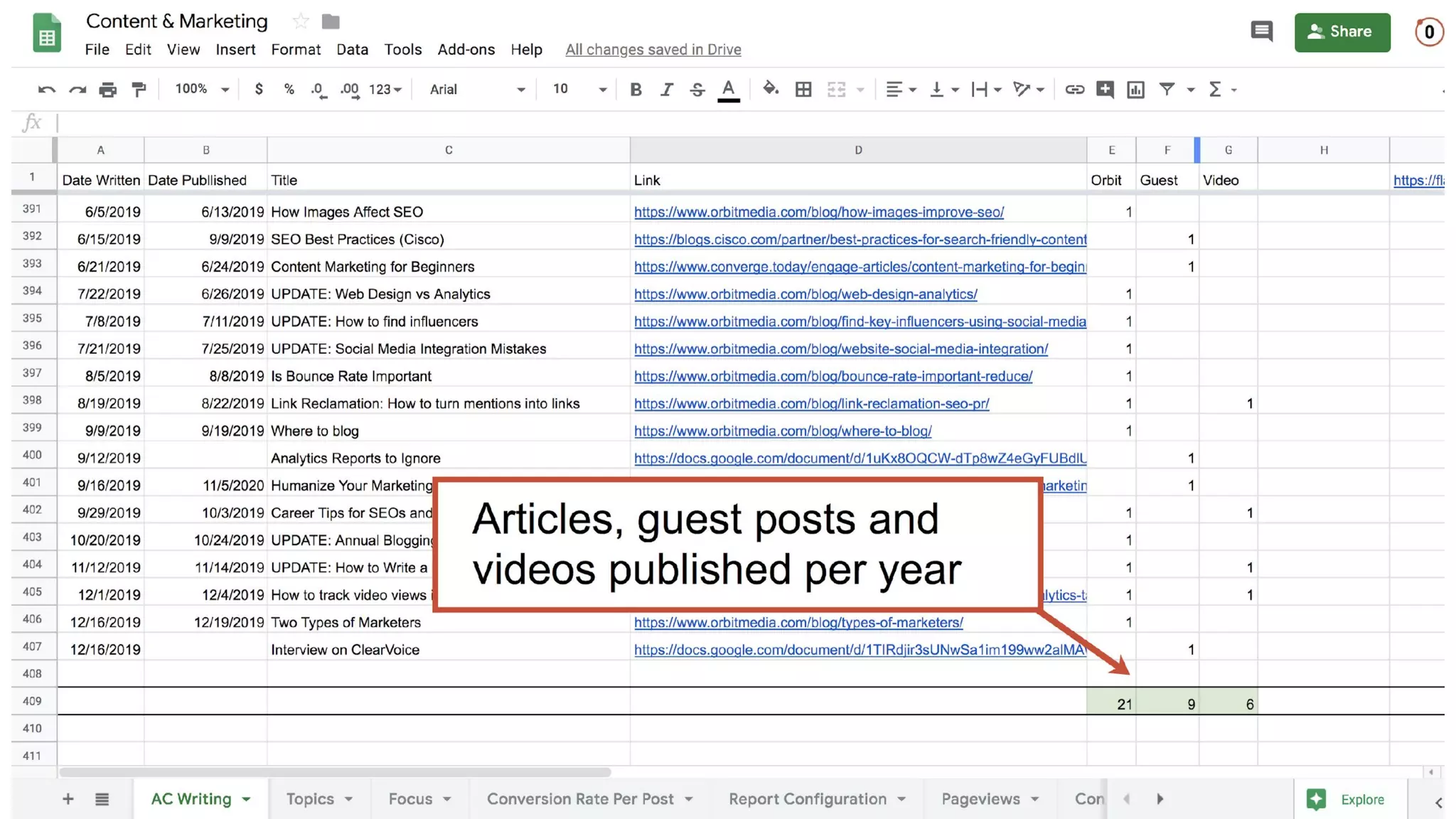Screen dimensions: 1456x819
Task: Click the undo arrow icon
Action: (x=46, y=90)
